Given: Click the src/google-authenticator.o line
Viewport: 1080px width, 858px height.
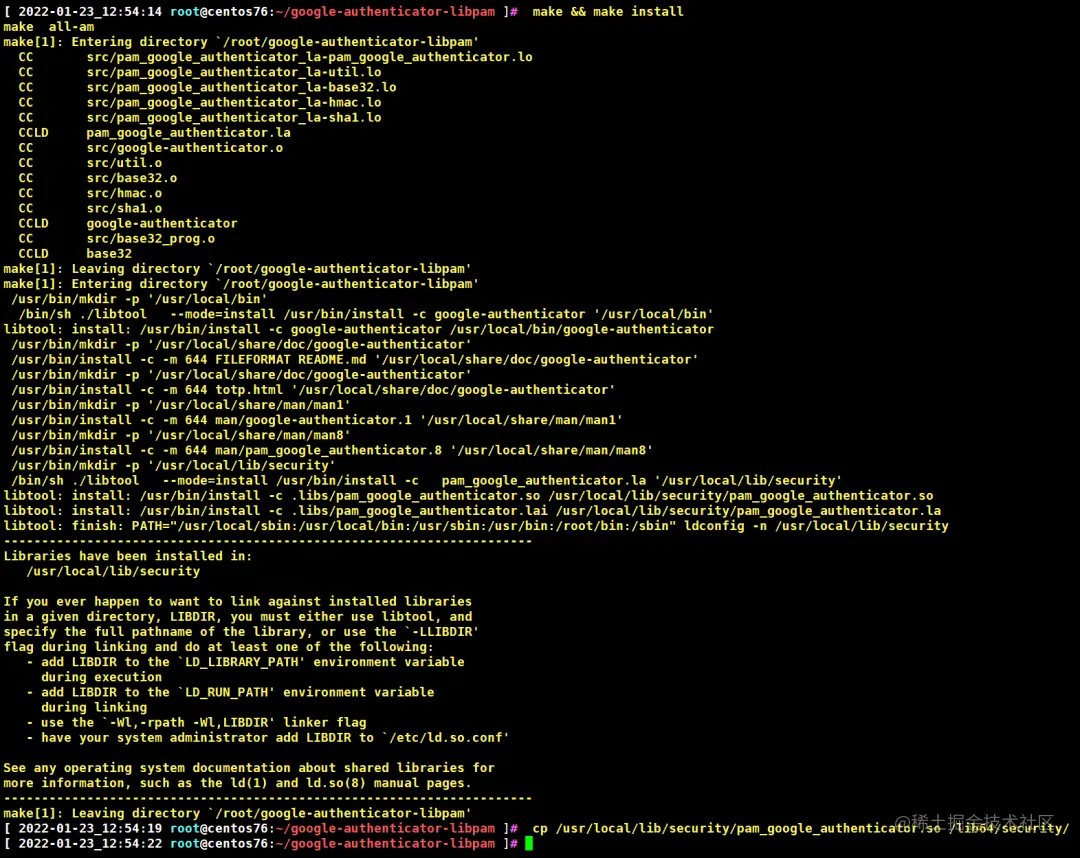Looking at the screenshot, I should [x=151, y=148].
